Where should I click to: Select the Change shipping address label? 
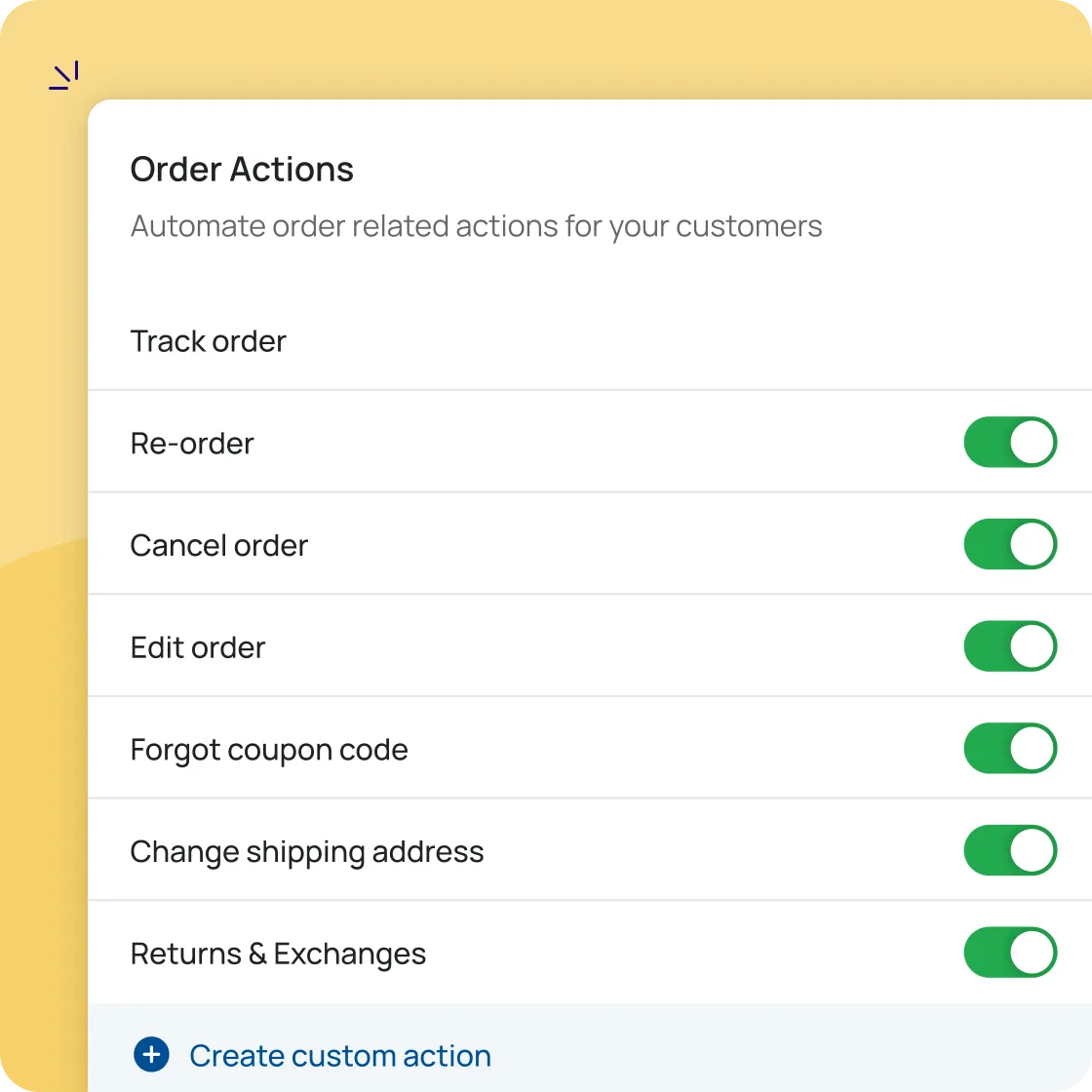pos(307,850)
